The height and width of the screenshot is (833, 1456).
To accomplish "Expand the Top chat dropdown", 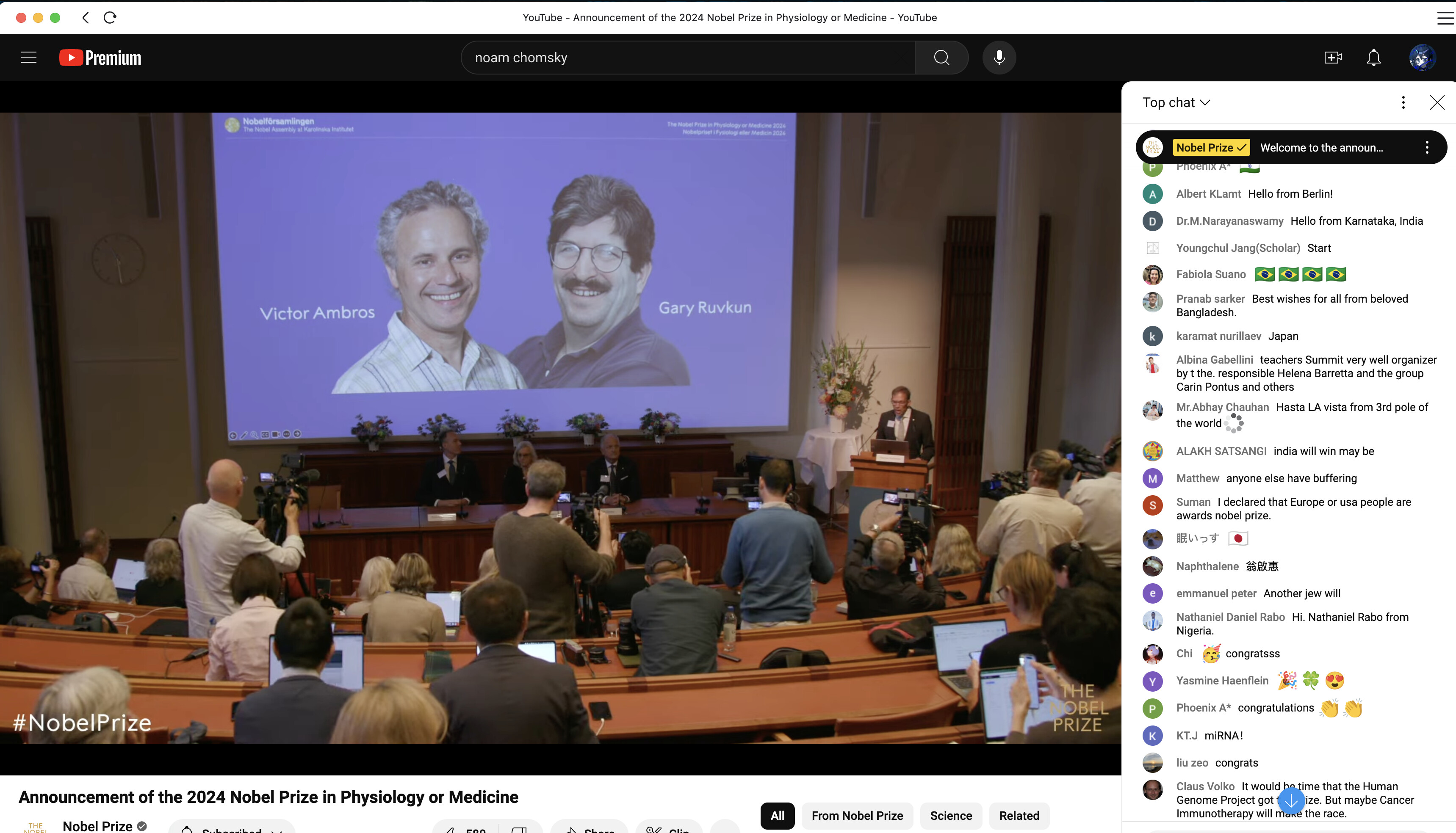I will (1176, 102).
